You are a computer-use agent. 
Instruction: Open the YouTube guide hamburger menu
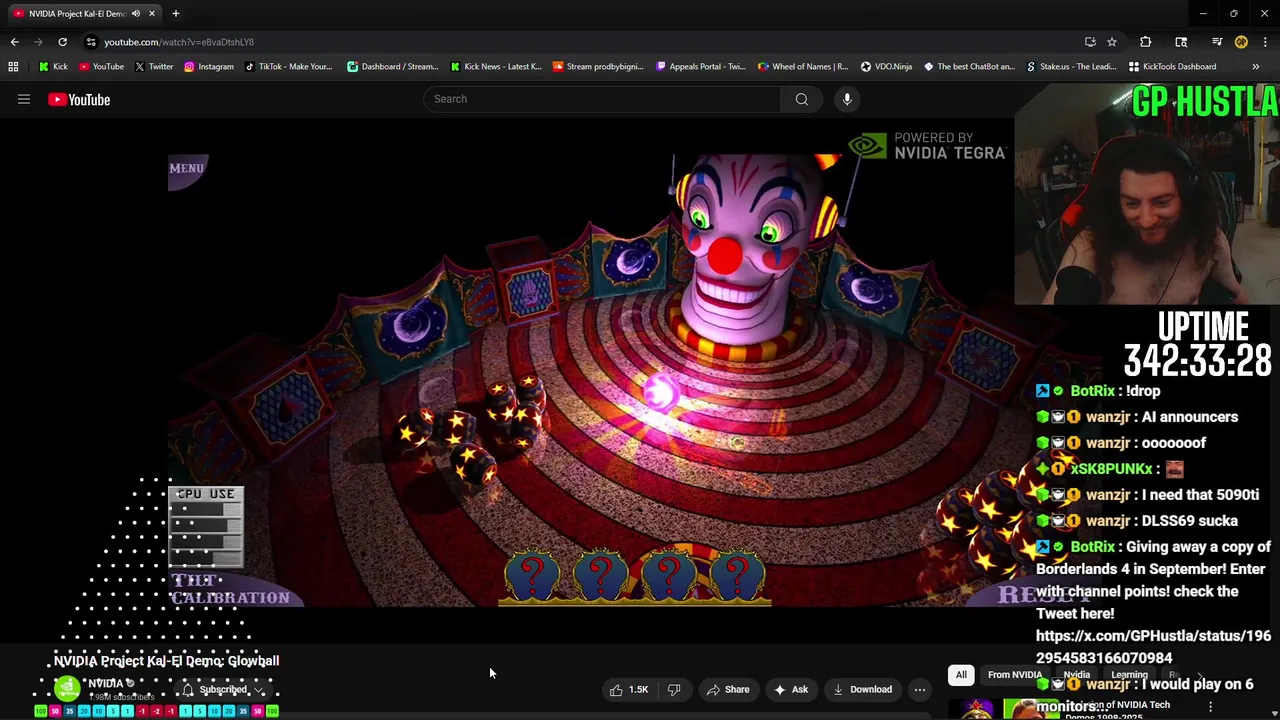[24, 99]
